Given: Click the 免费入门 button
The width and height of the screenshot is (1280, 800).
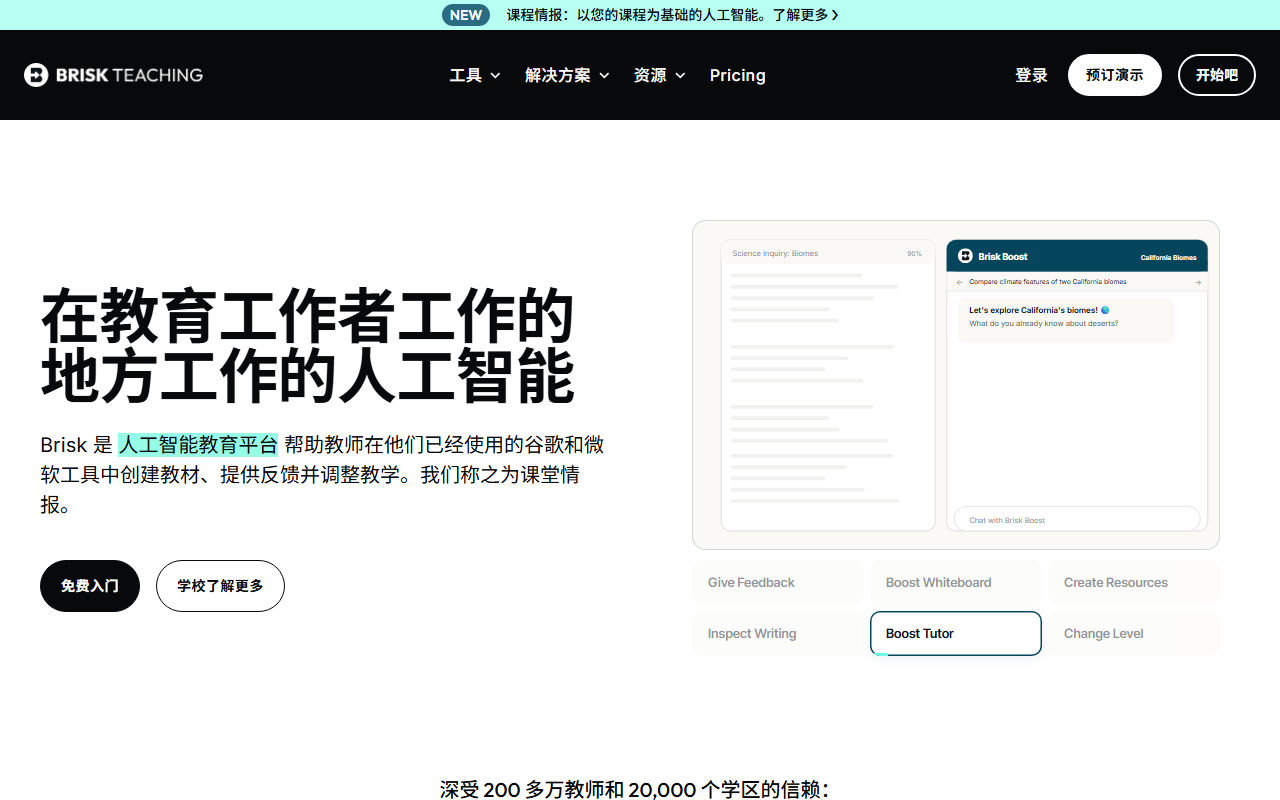Looking at the screenshot, I should pyautogui.click(x=90, y=586).
